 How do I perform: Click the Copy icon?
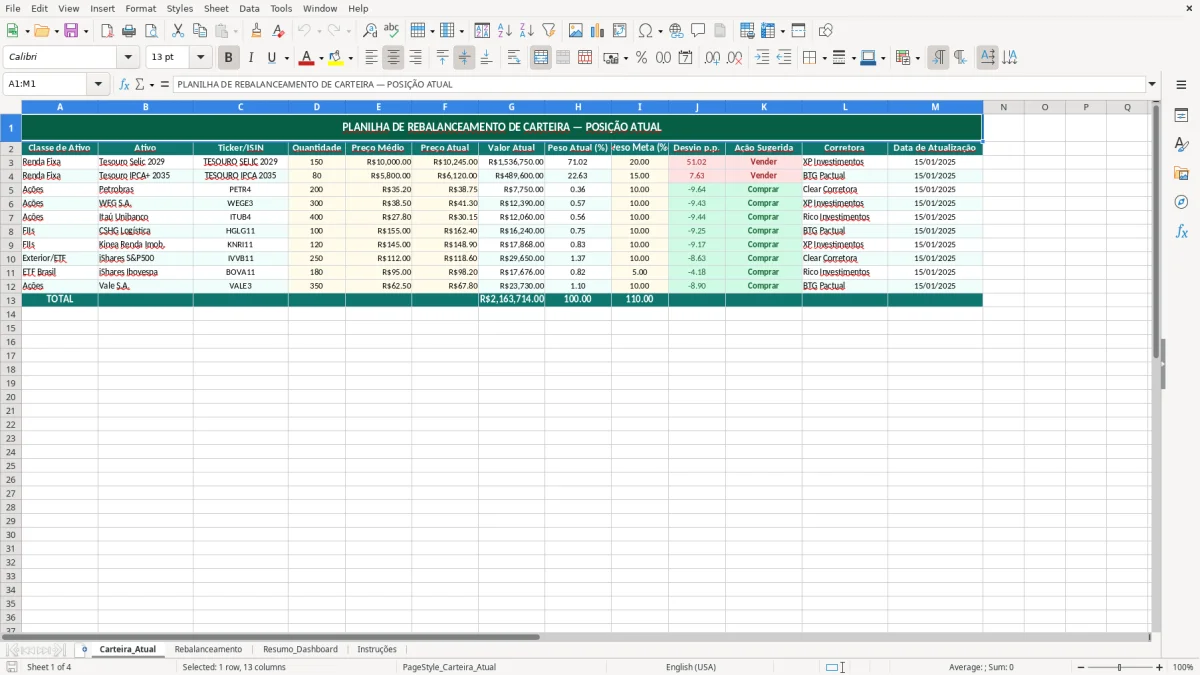[199, 31]
